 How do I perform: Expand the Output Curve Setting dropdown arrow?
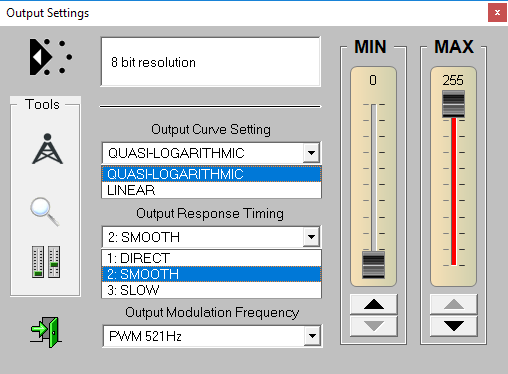[x=311, y=153]
